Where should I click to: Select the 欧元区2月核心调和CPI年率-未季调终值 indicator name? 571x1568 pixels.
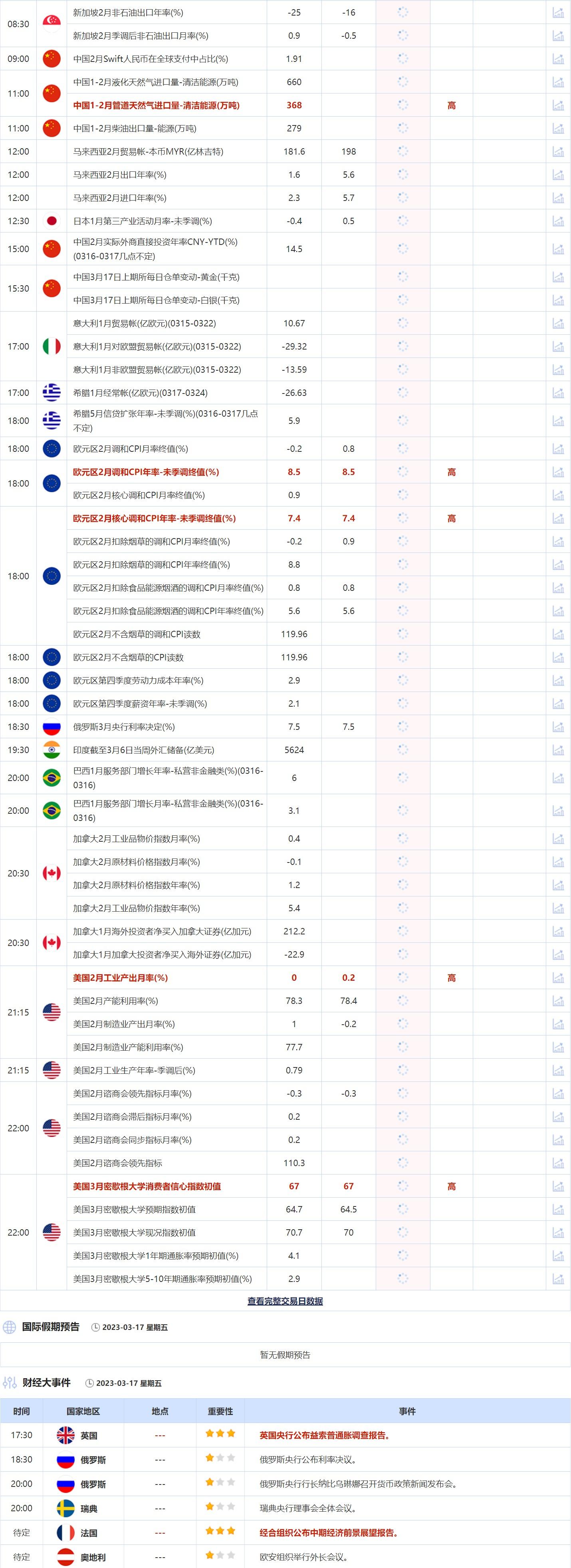point(155,519)
